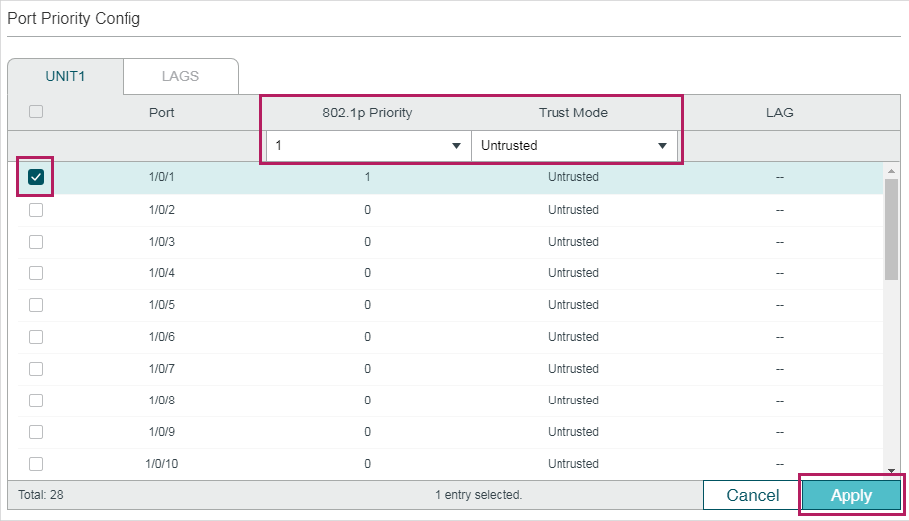Select the checkbox for port 1/0/5
The image size is (909, 521).
(36, 305)
